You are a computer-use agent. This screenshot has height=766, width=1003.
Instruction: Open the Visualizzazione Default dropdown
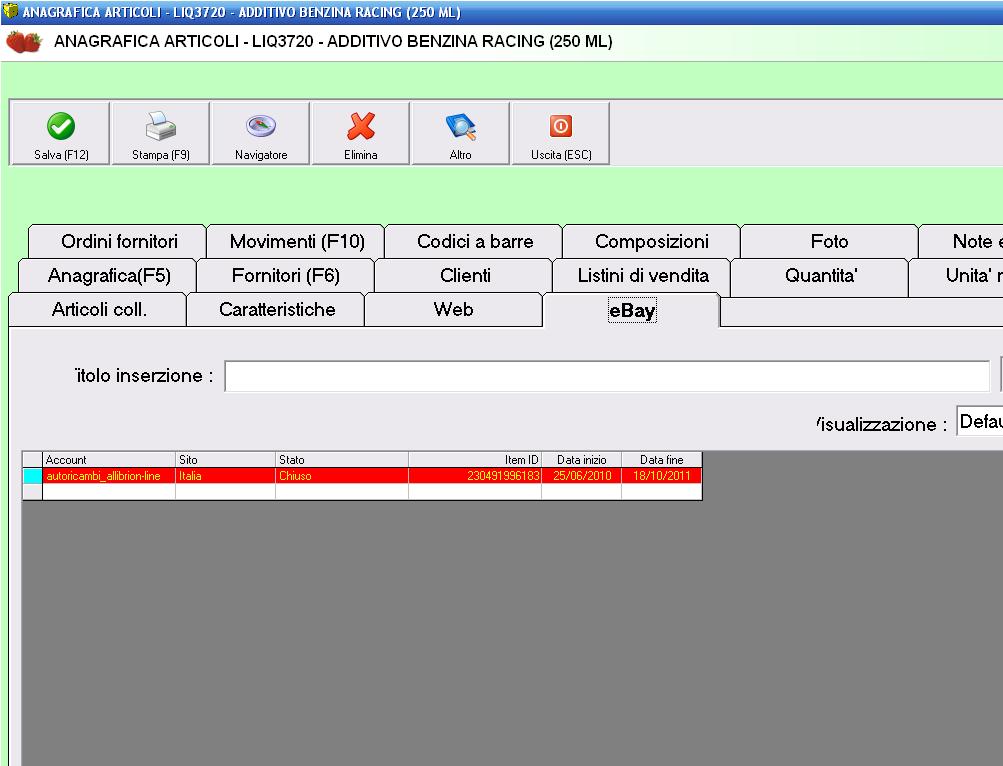click(979, 421)
